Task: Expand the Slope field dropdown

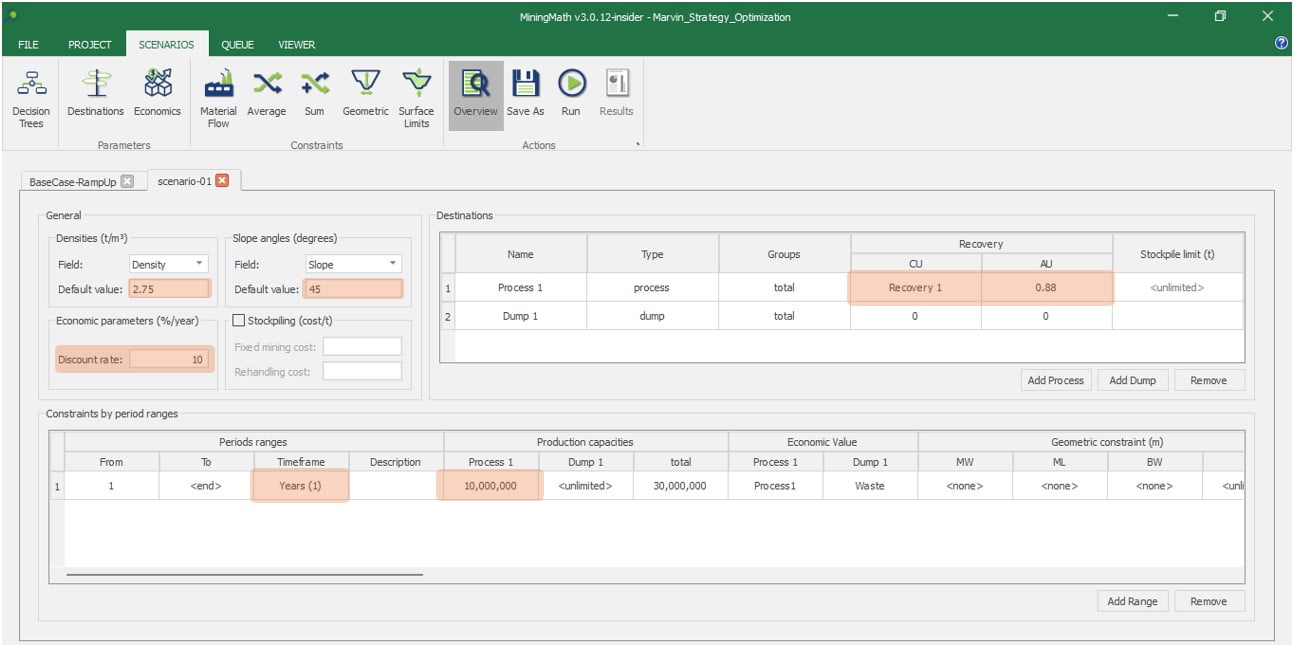Action: click(x=392, y=265)
